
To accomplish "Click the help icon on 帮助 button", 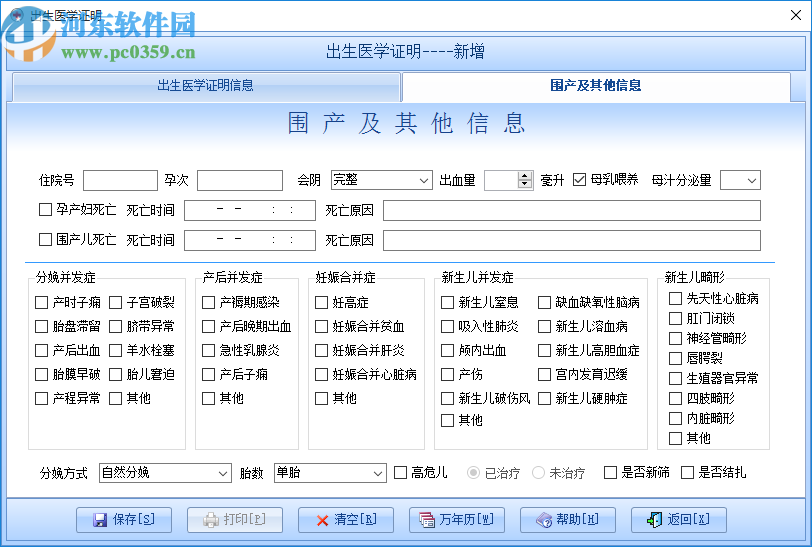I will pyautogui.click(x=544, y=520).
